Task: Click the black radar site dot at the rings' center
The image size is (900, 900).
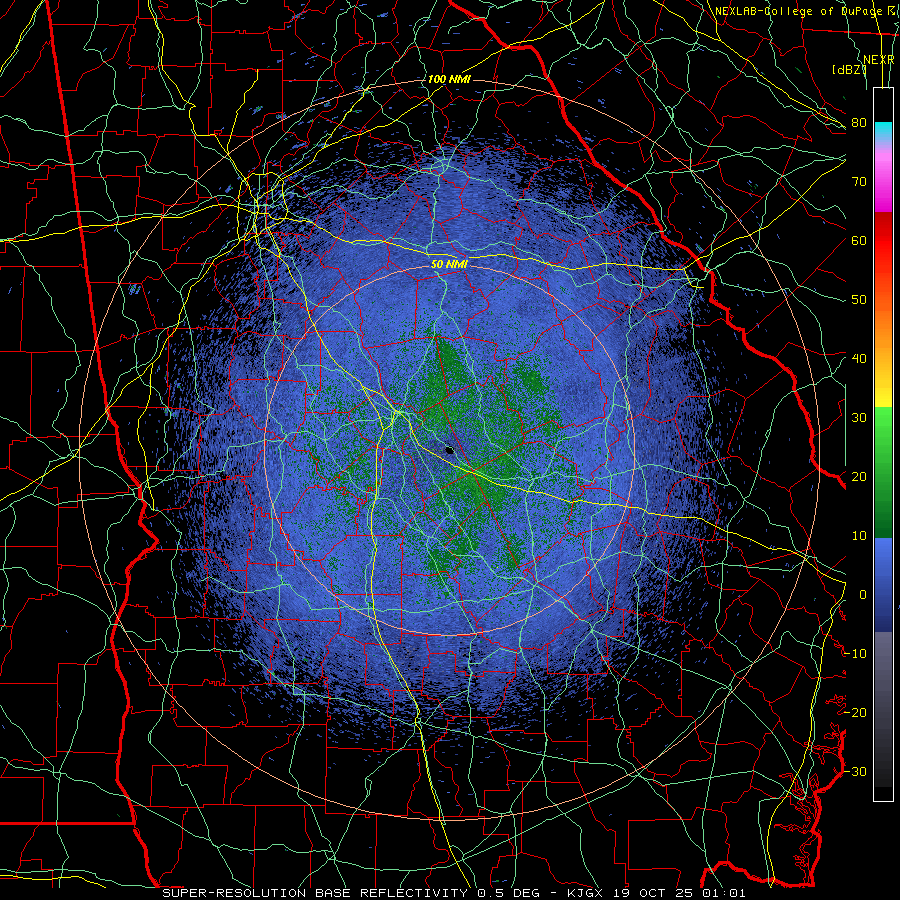Action: 449,450
